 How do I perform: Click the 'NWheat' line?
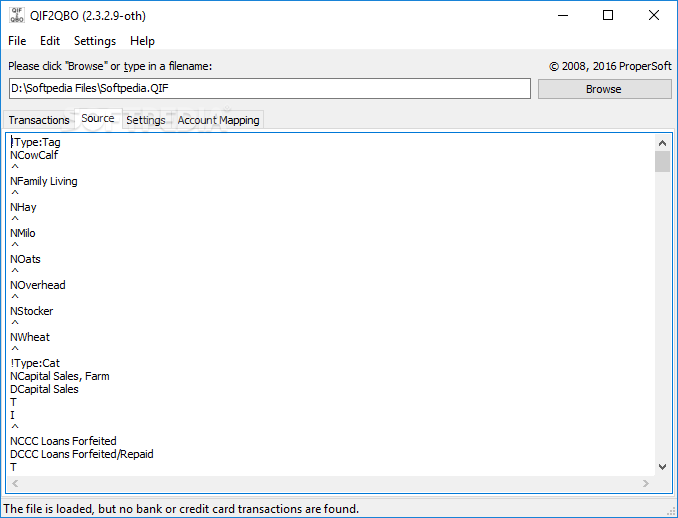[30, 337]
